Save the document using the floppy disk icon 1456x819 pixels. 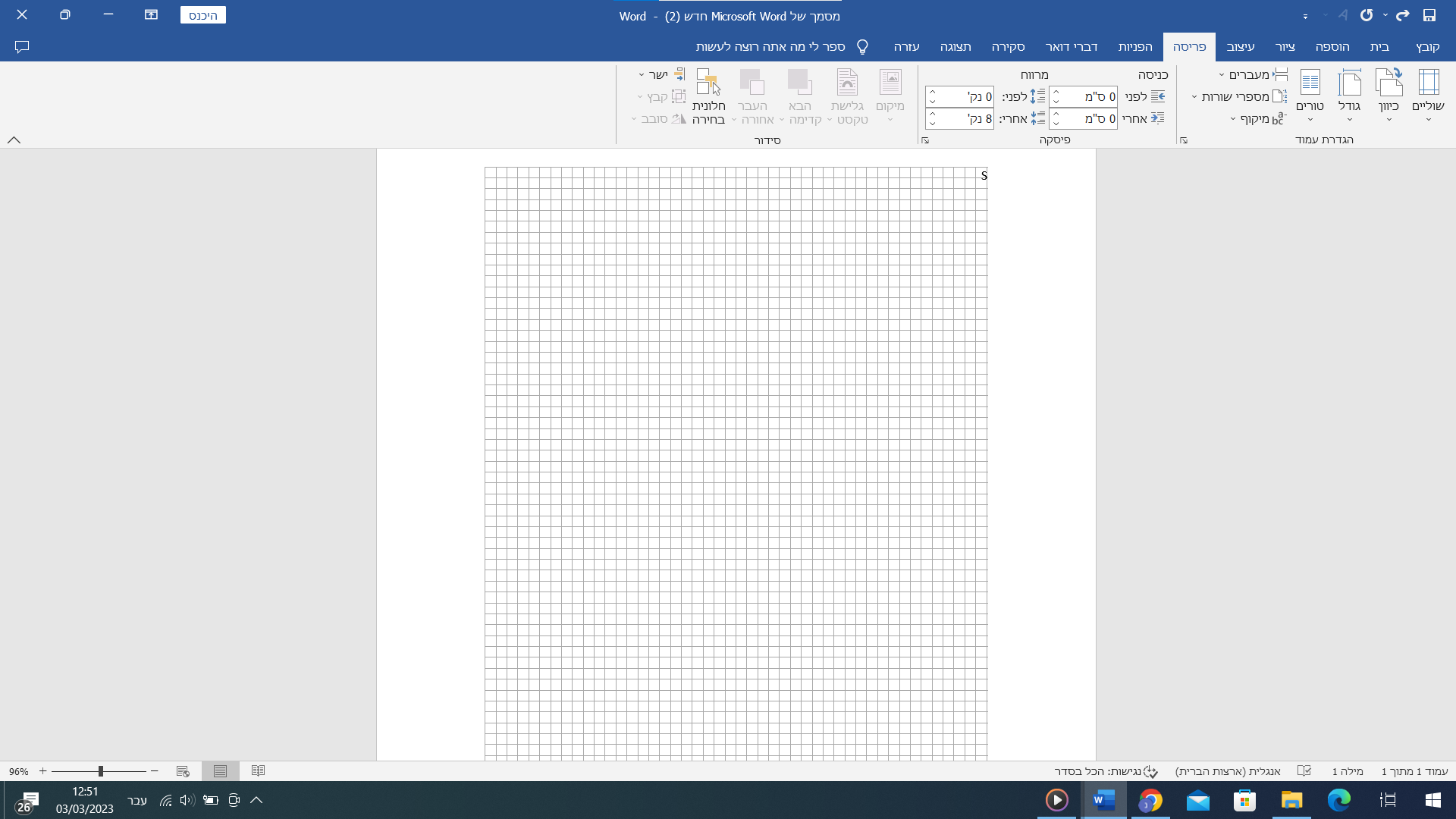coord(1429,15)
